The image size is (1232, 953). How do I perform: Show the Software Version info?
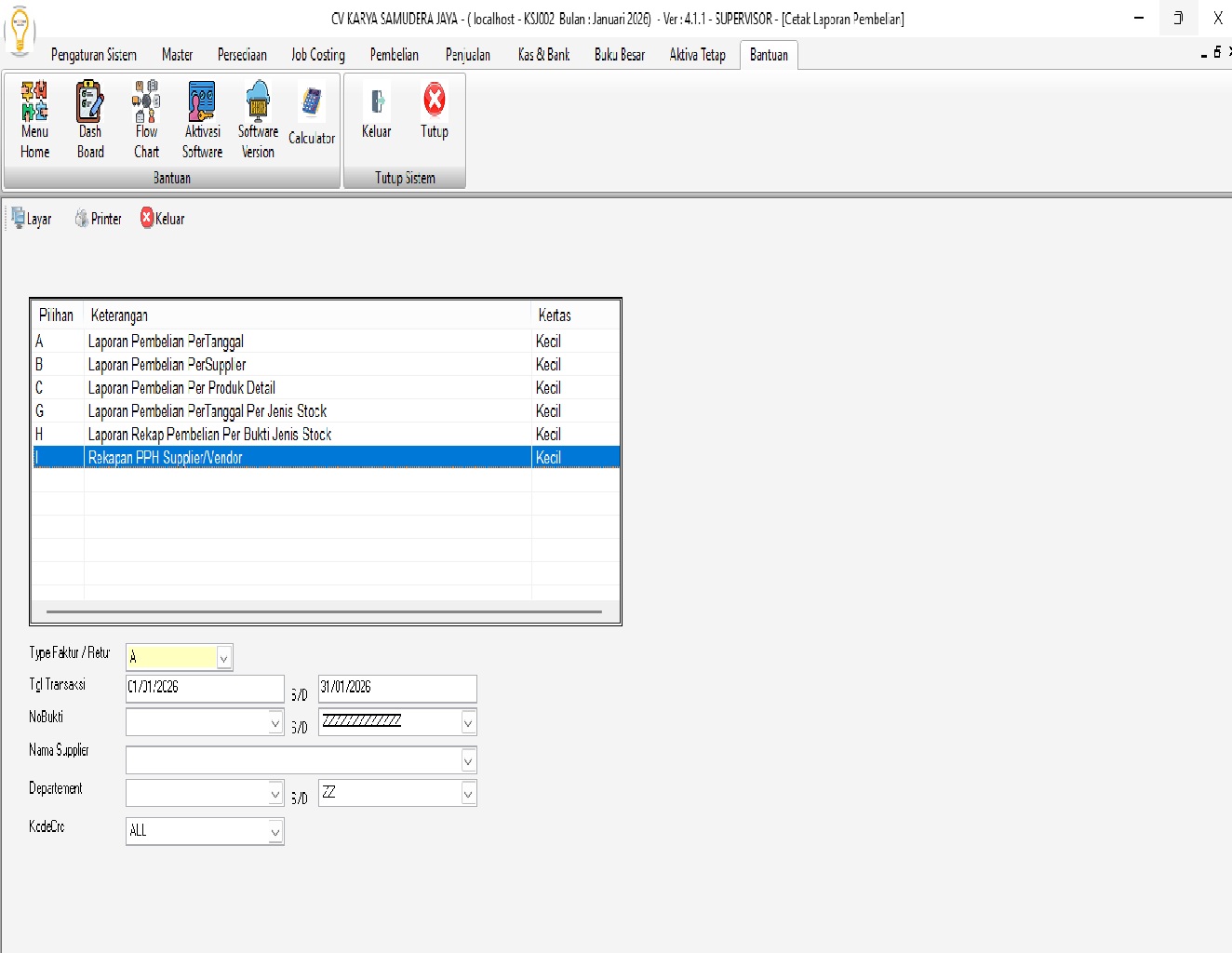(258, 119)
